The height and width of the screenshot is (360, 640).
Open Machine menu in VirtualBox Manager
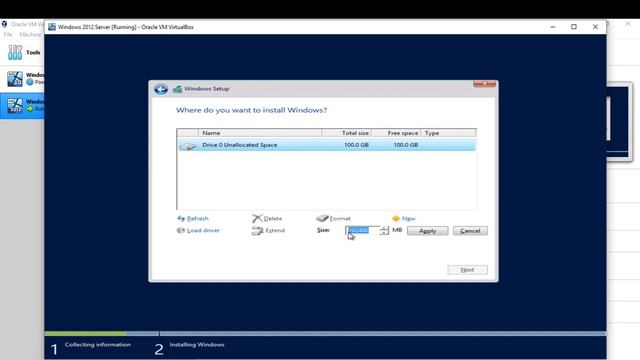(x=31, y=35)
